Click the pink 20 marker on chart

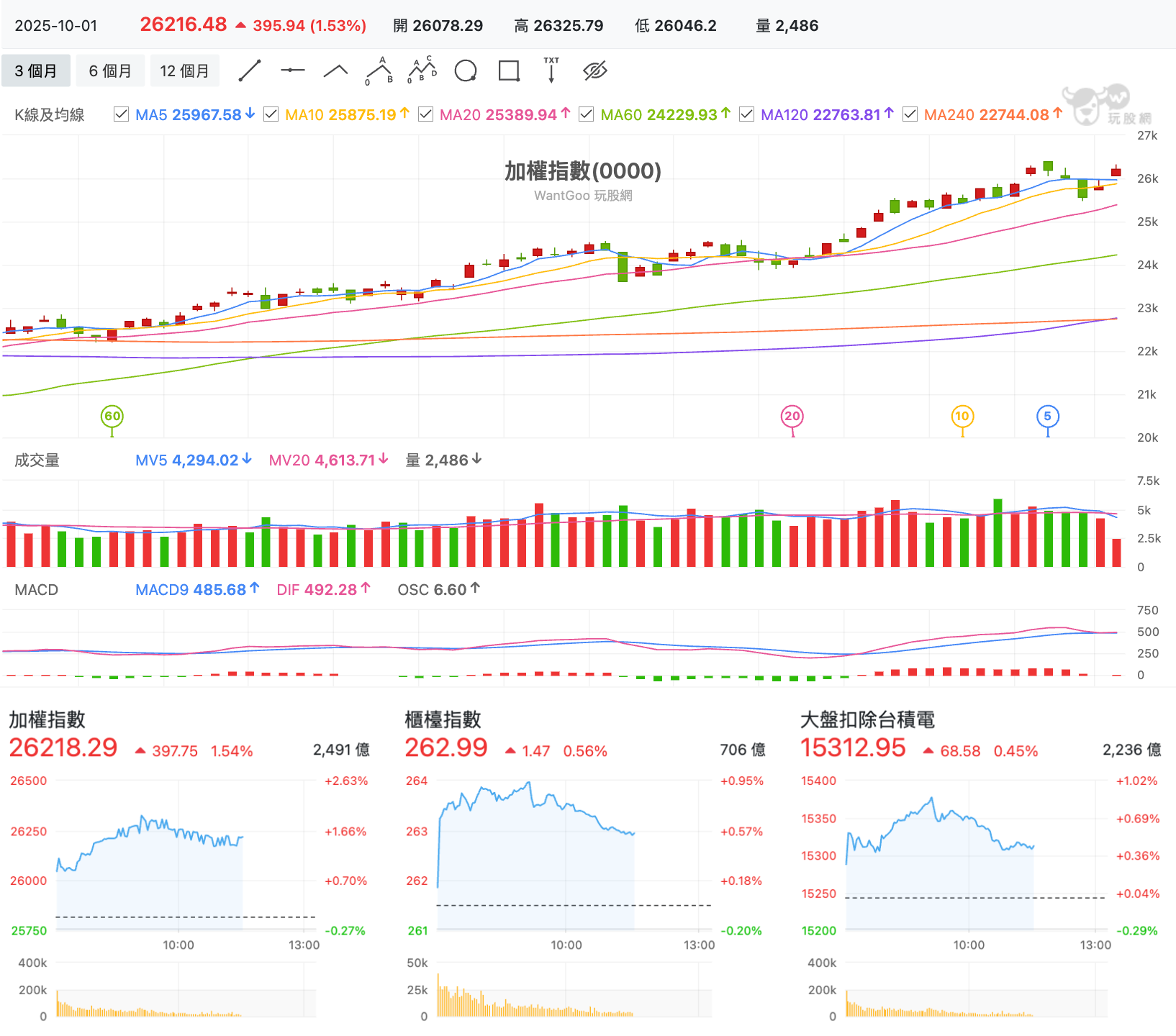tap(792, 416)
